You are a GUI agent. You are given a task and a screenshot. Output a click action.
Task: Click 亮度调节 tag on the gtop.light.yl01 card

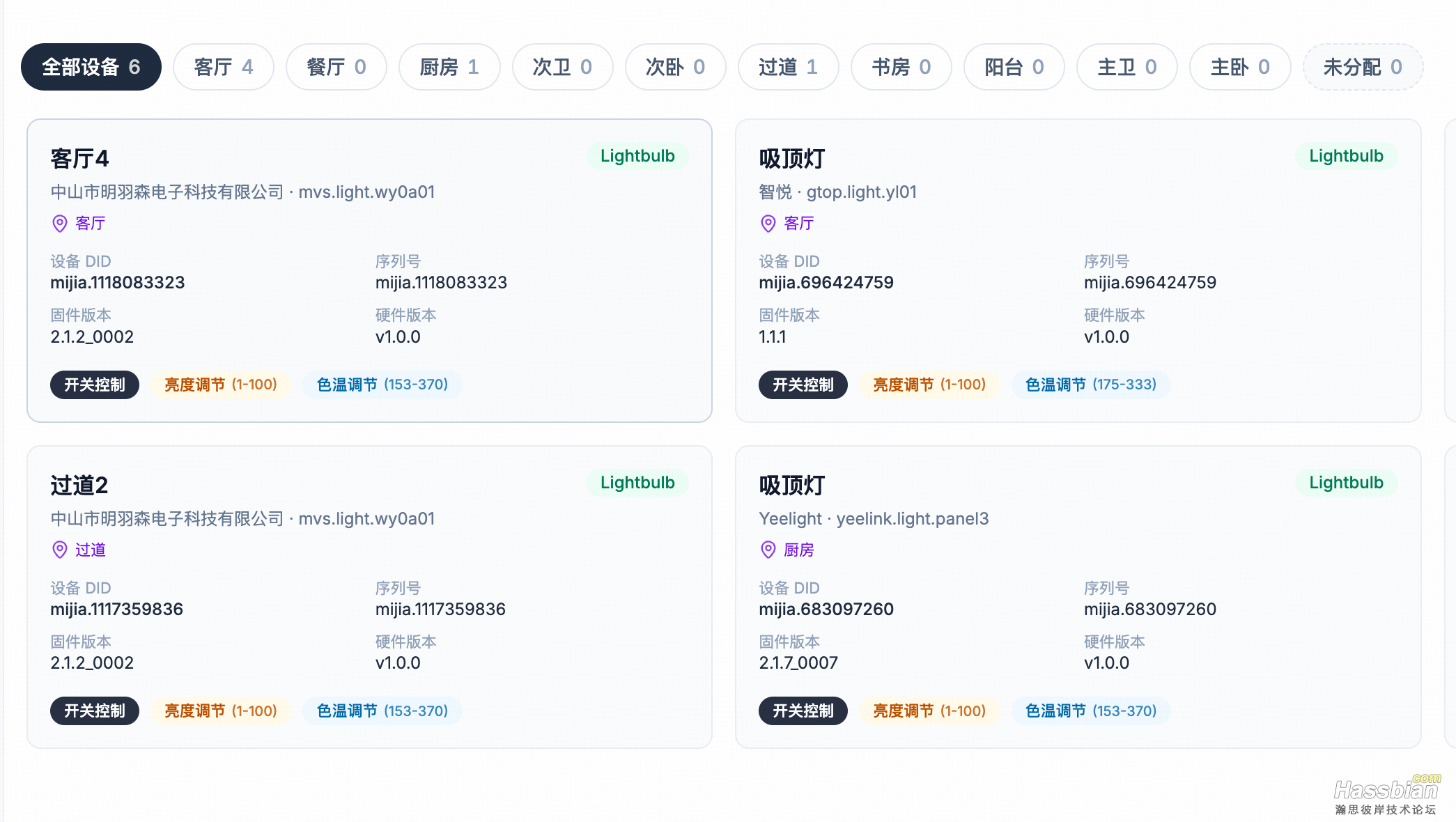pyautogui.click(x=929, y=385)
